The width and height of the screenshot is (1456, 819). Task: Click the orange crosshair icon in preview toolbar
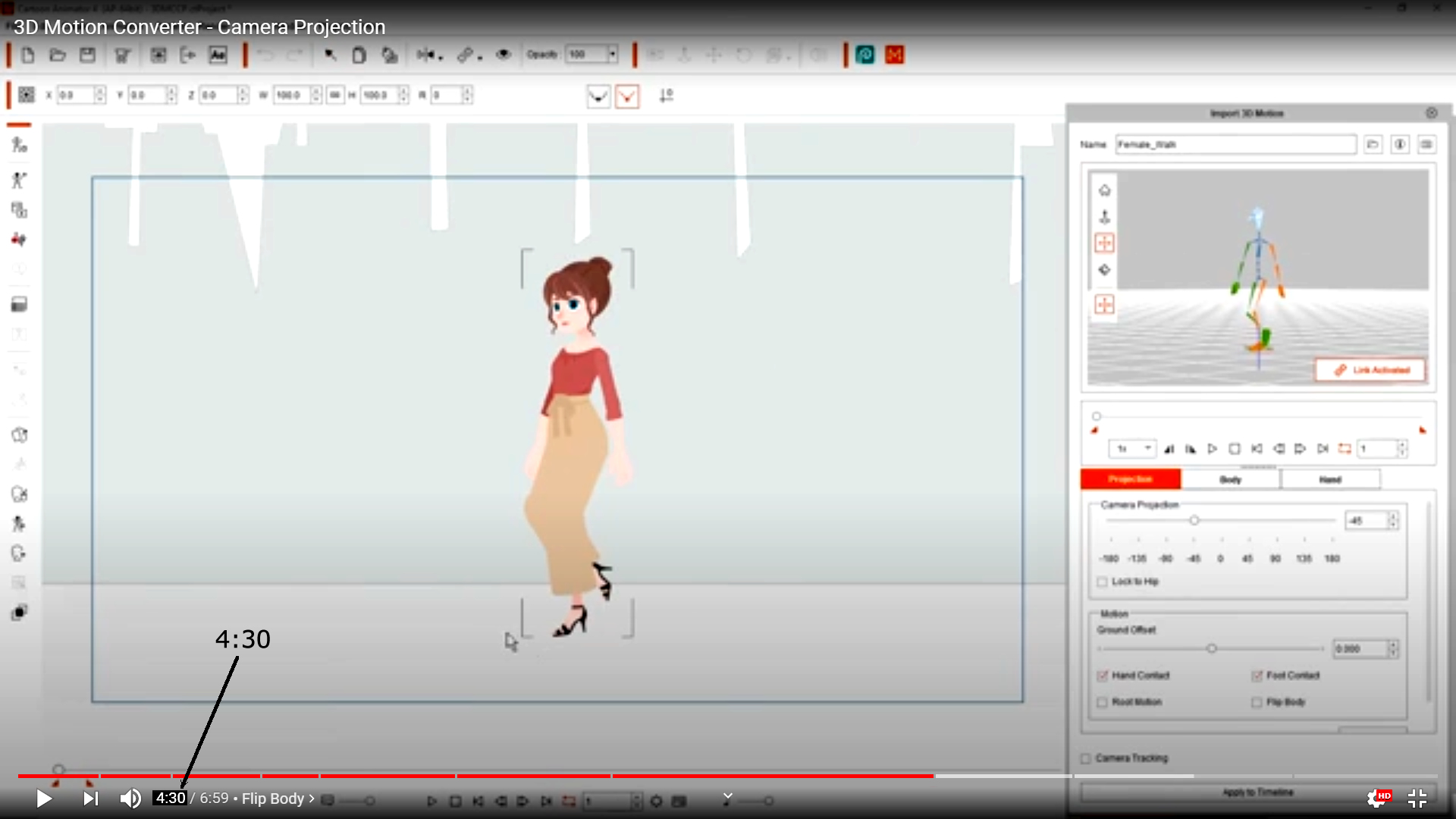coord(1104,243)
